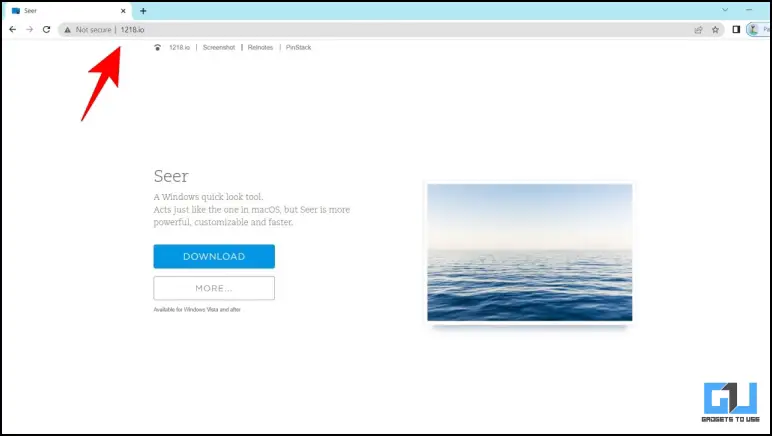Open a new tab with the plus icon
This screenshot has height=436, width=772.
click(x=143, y=11)
